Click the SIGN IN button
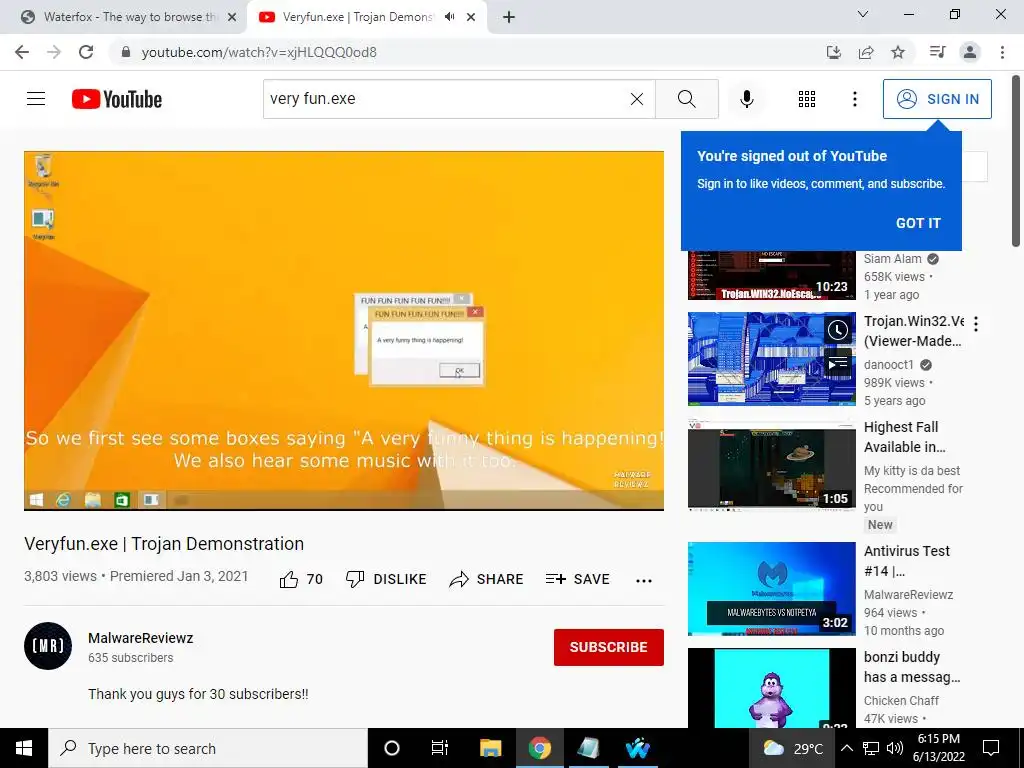The width and height of the screenshot is (1024, 768). pos(937,99)
